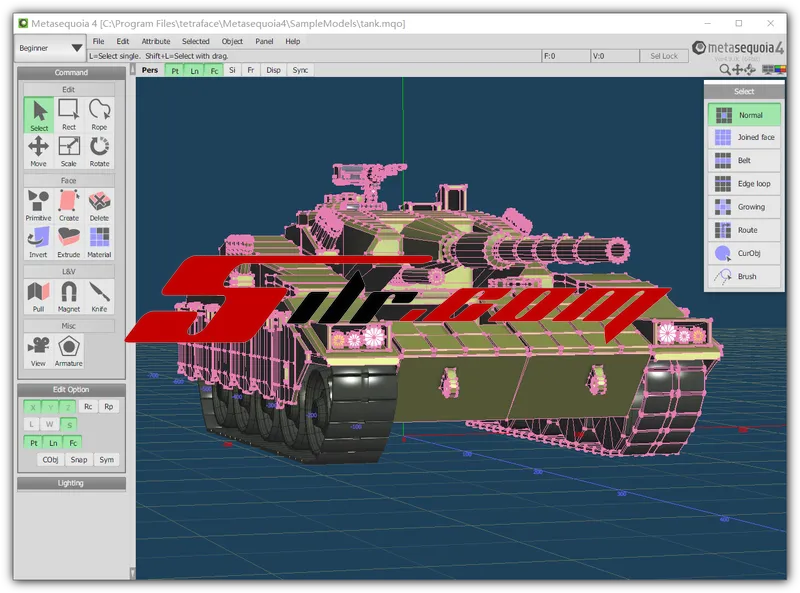This screenshot has height=593, width=800.
Task: Toggle the X axis in Edit Option
Action: (x=33, y=407)
